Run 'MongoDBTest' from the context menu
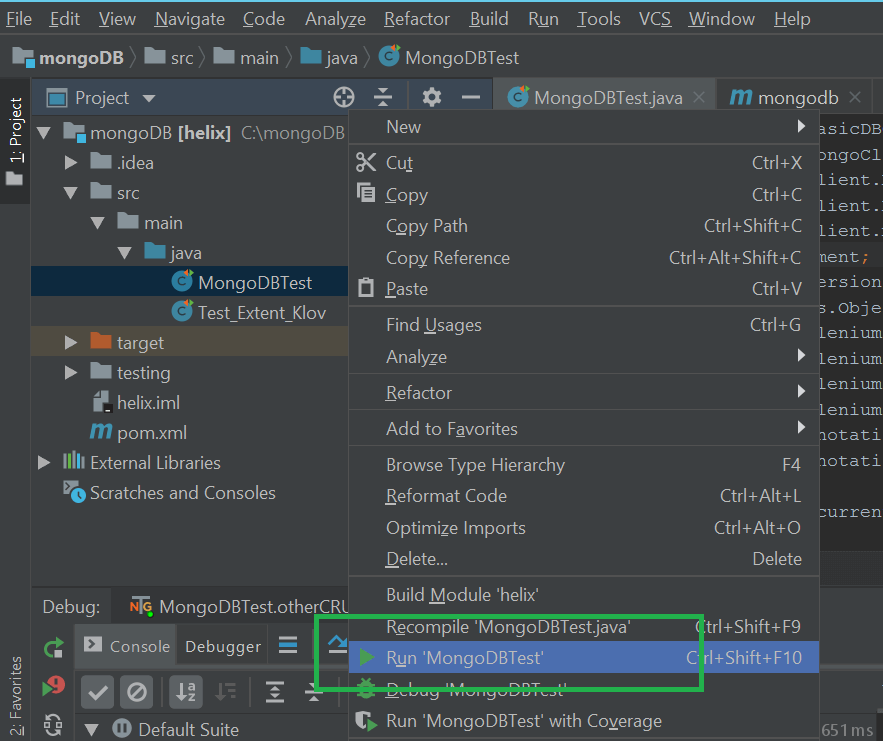Viewport: 883px width, 741px height. click(450, 657)
